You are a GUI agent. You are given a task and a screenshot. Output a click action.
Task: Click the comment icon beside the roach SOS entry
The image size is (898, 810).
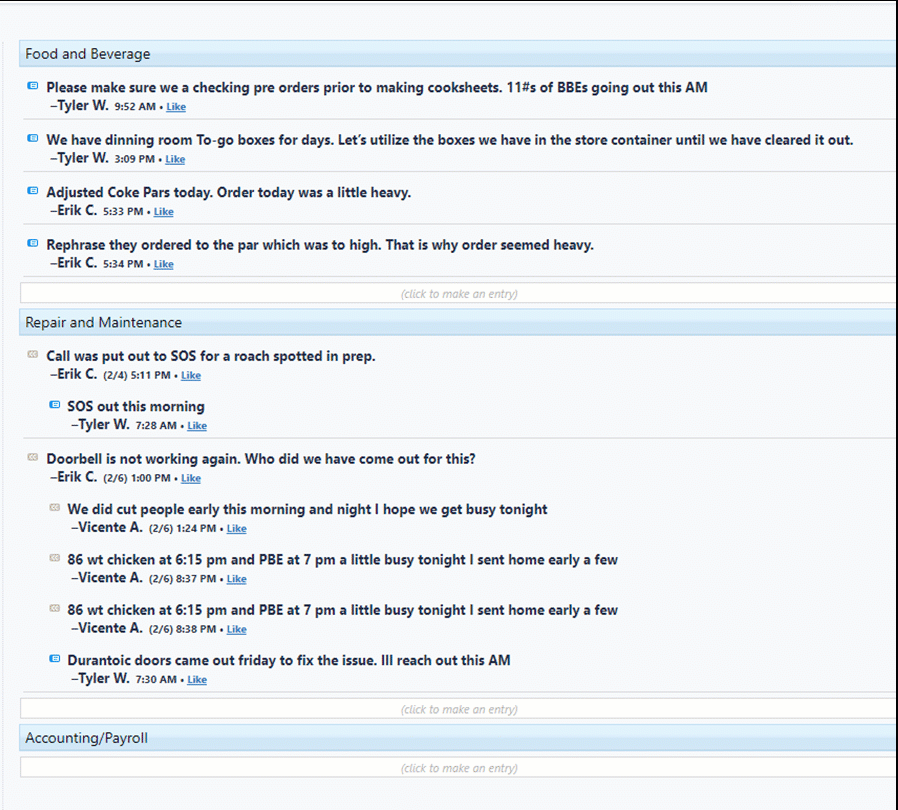click(31, 354)
